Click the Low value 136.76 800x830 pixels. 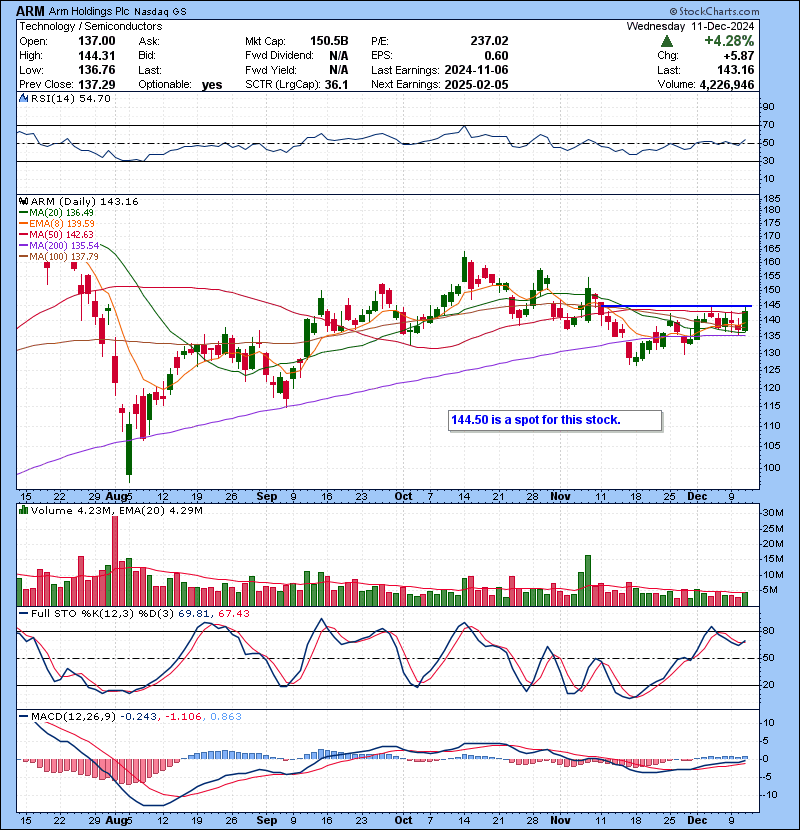97,70
